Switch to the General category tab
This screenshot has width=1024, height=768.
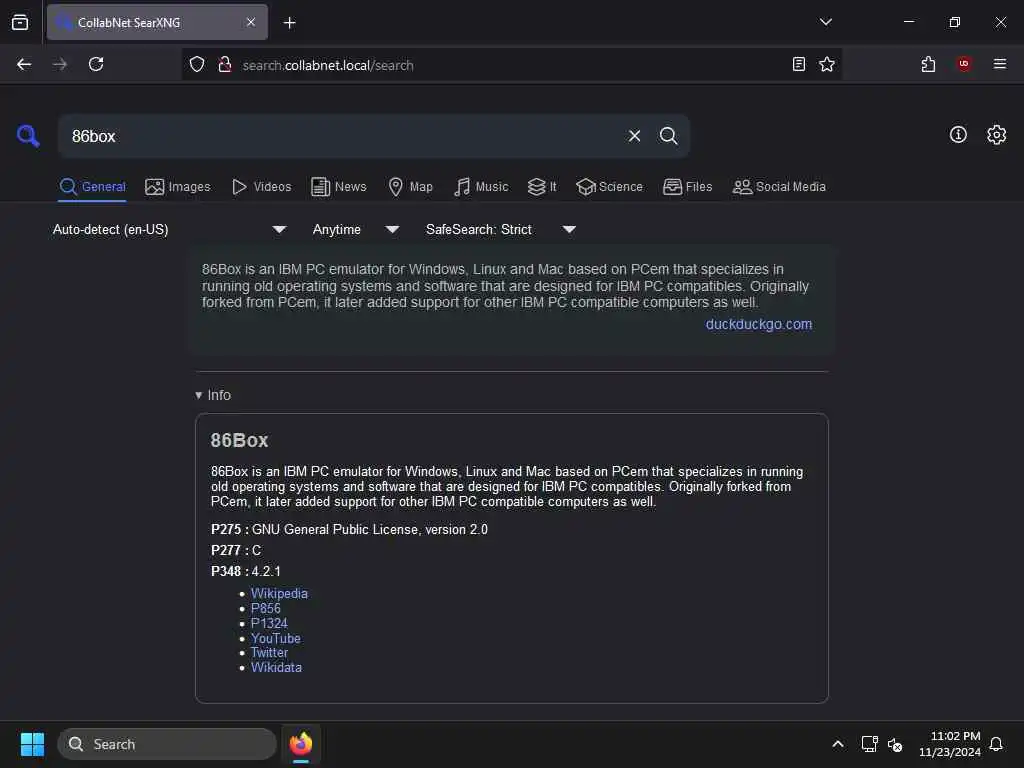tap(92, 187)
